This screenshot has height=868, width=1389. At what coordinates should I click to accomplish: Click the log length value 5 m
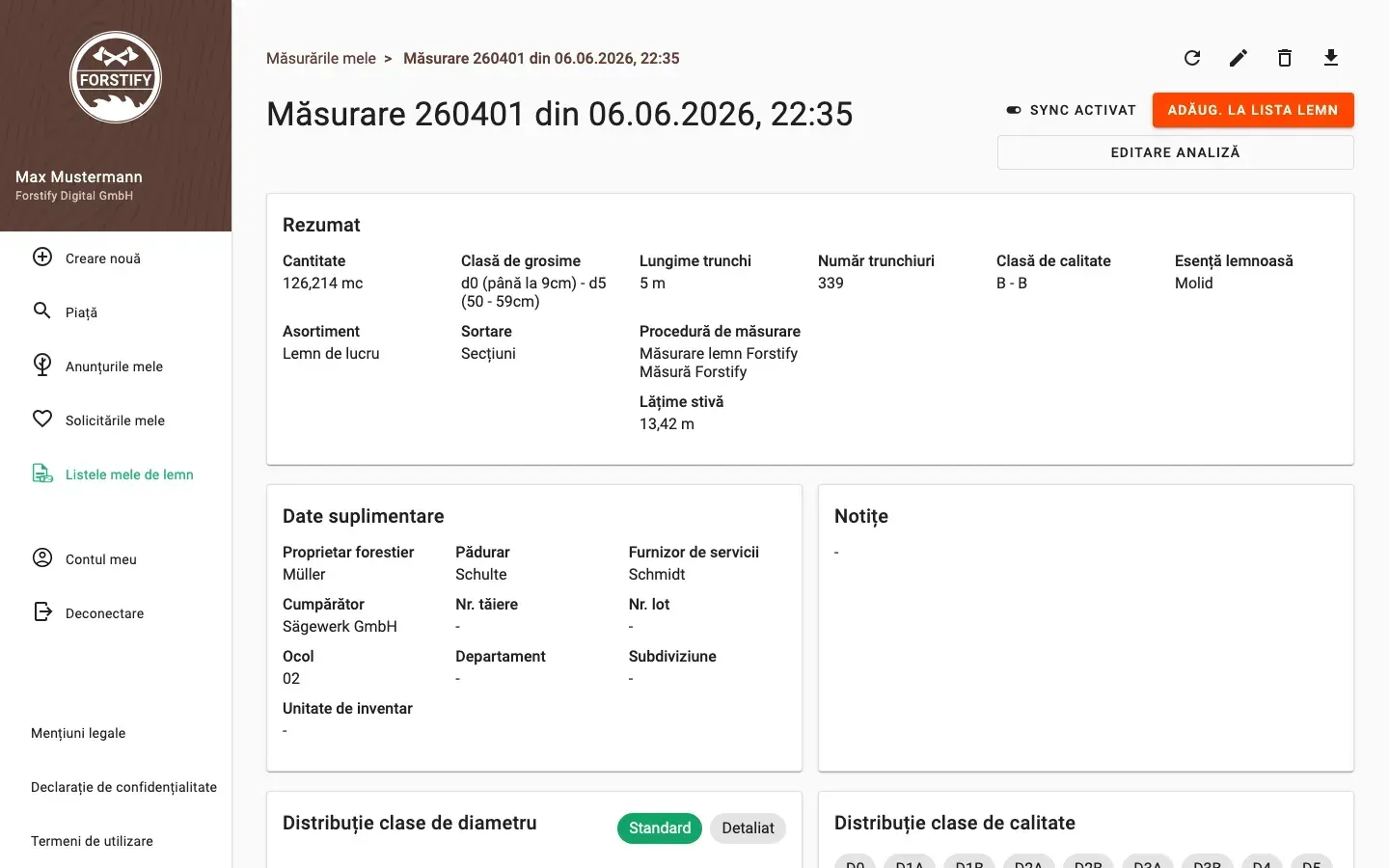pos(652,283)
